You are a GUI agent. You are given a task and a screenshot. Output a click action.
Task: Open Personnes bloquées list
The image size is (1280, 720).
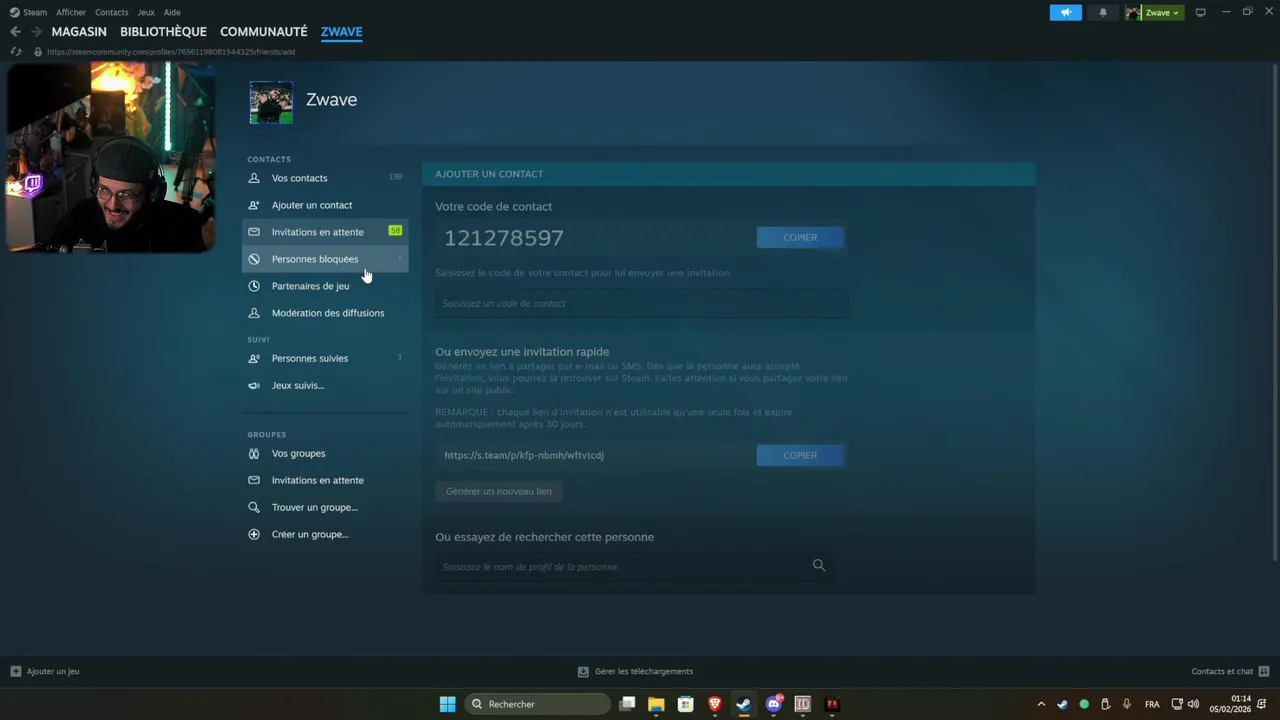tap(325, 259)
